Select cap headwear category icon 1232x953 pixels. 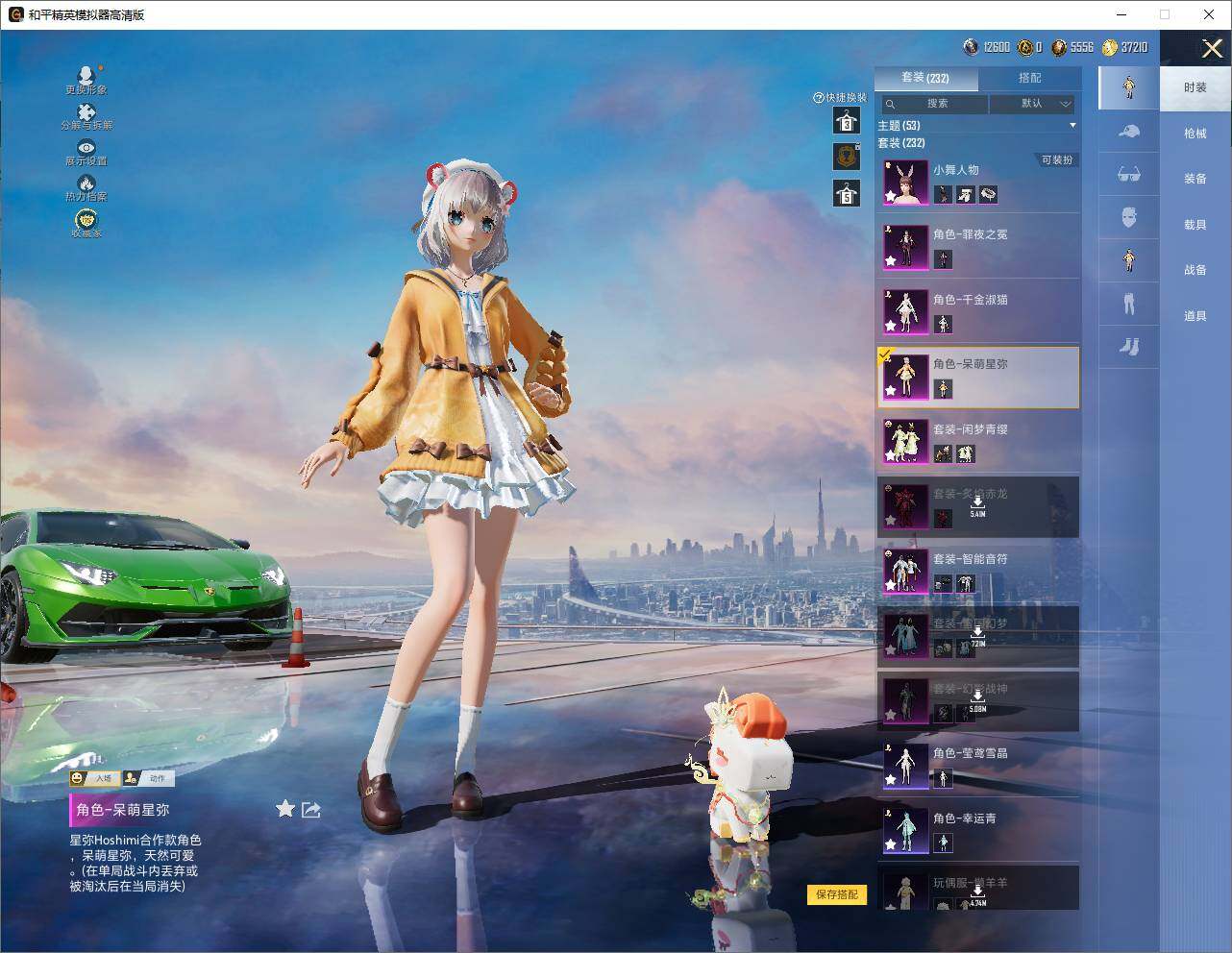[x=1129, y=132]
